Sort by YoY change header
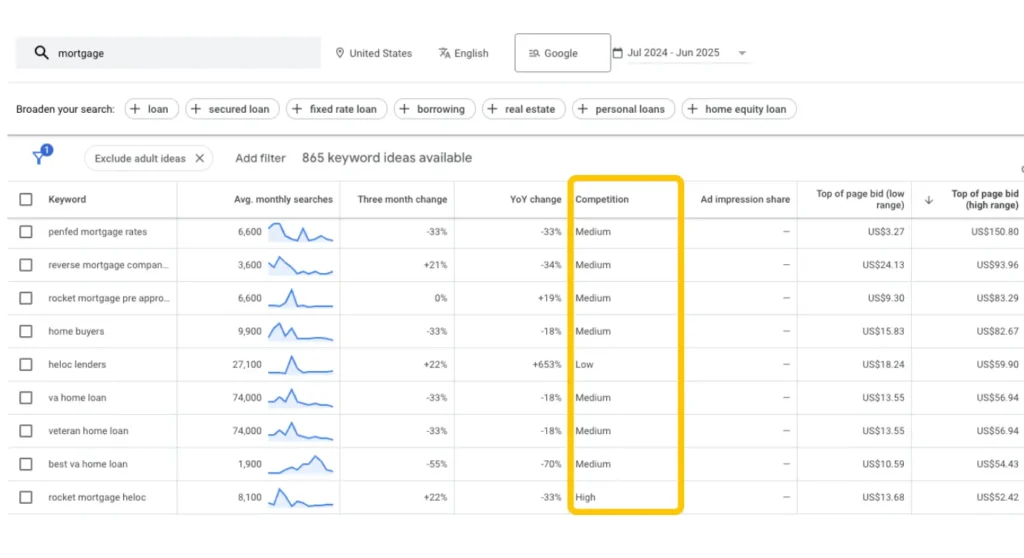 (535, 199)
